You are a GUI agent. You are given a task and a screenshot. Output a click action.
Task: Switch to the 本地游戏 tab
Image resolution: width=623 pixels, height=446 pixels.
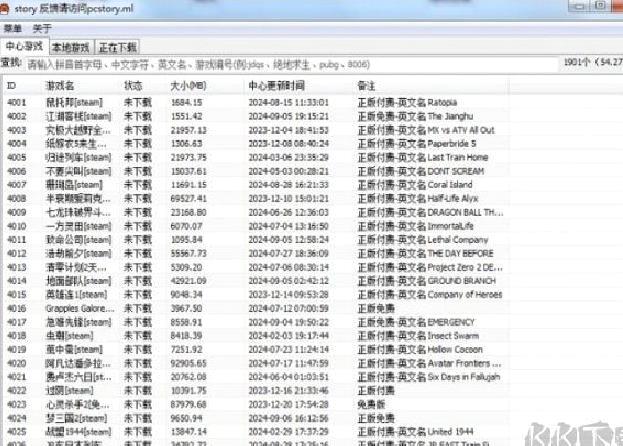[x=71, y=48]
